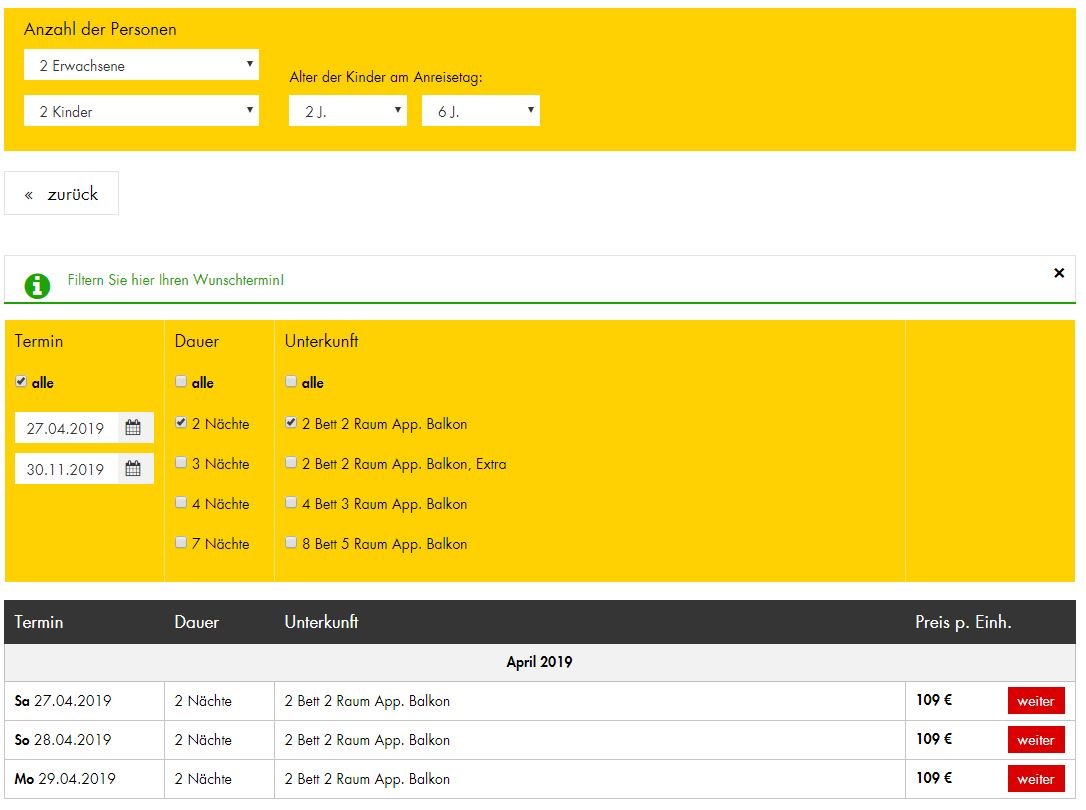Click the start date field 27.04.2019

[67, 428]
